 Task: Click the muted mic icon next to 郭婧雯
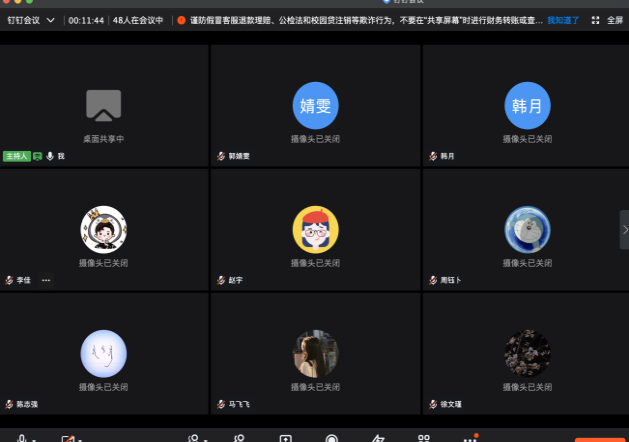click(x=221, y=156)
